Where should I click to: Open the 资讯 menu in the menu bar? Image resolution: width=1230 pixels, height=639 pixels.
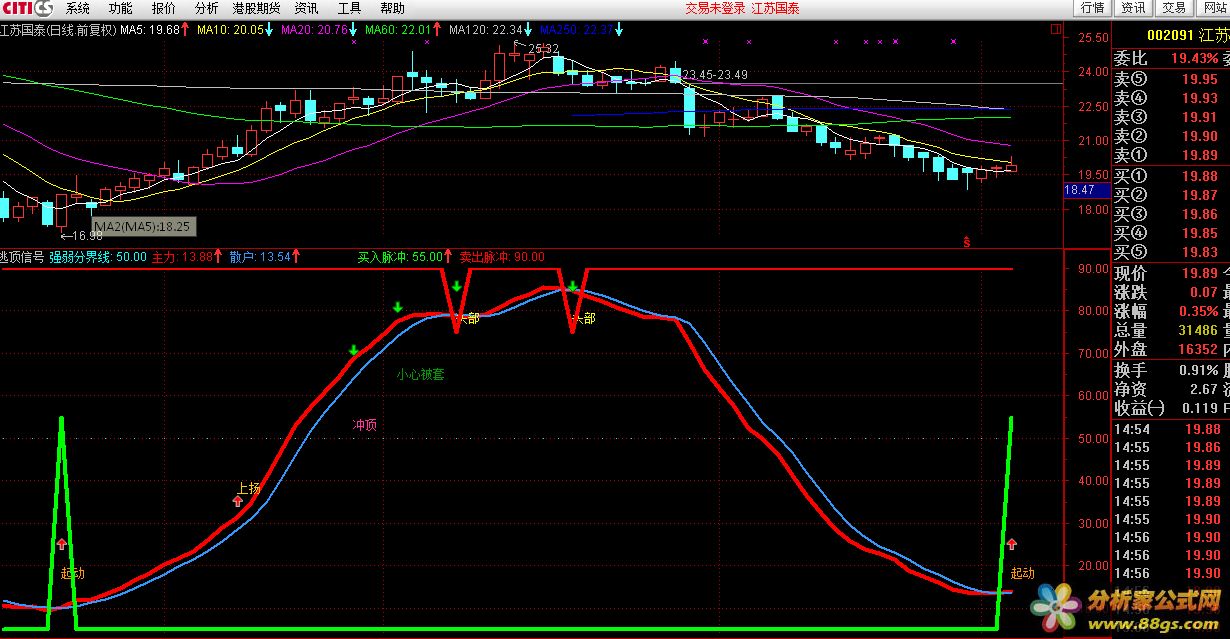(307, 8)
